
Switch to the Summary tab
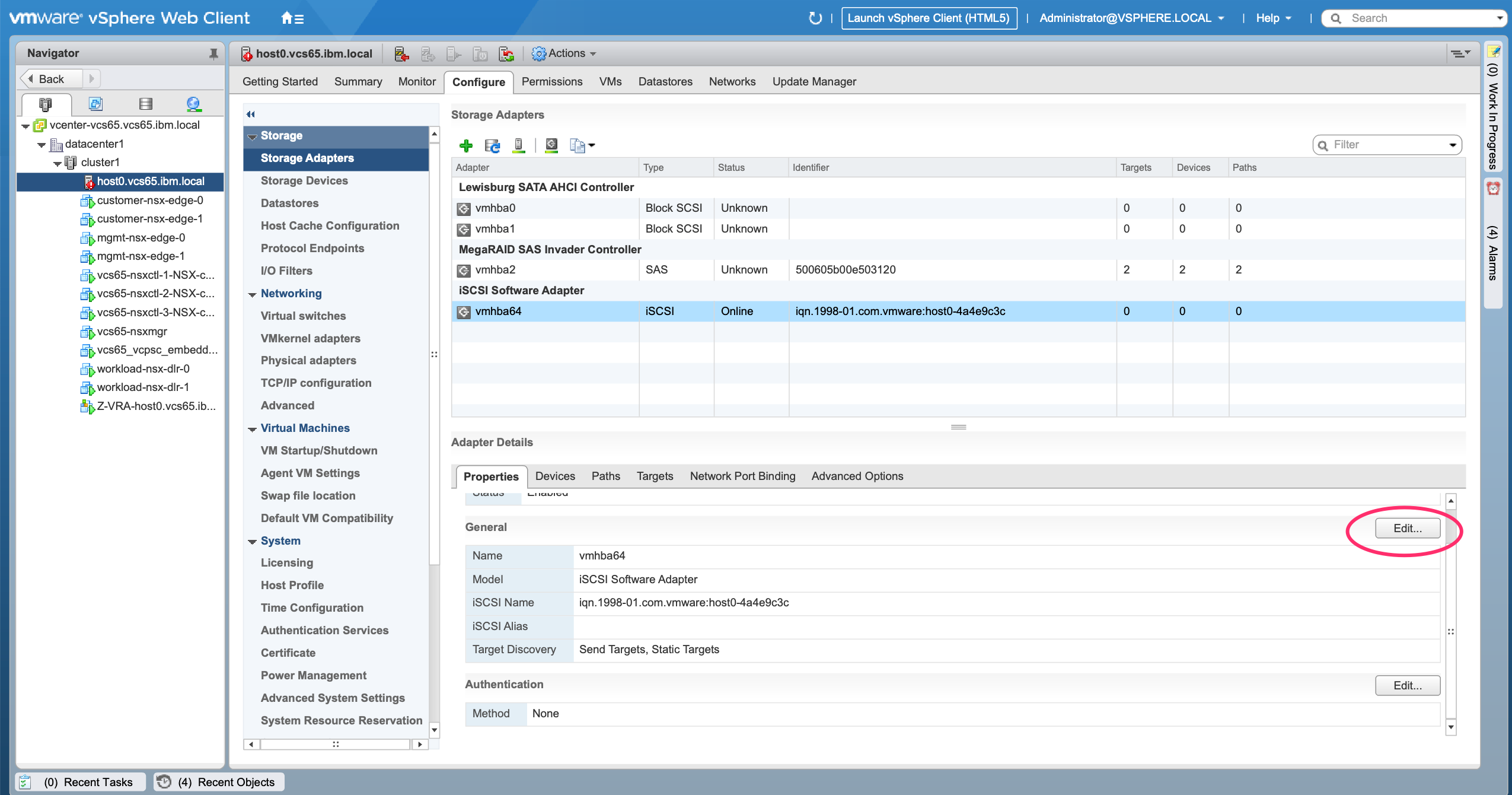(x=358, y=82)
